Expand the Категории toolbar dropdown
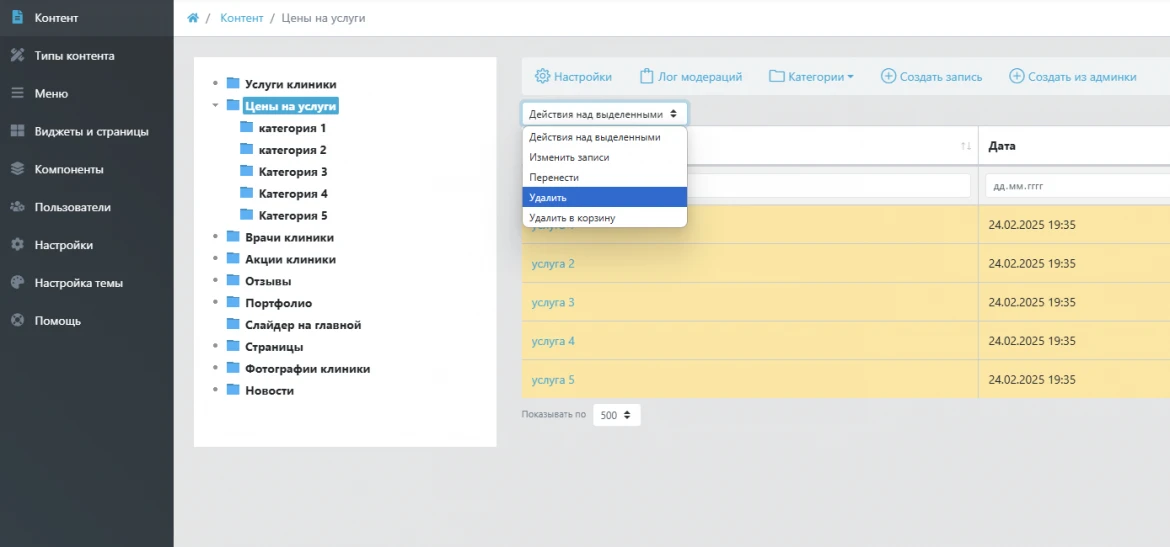 click(811, 76)
